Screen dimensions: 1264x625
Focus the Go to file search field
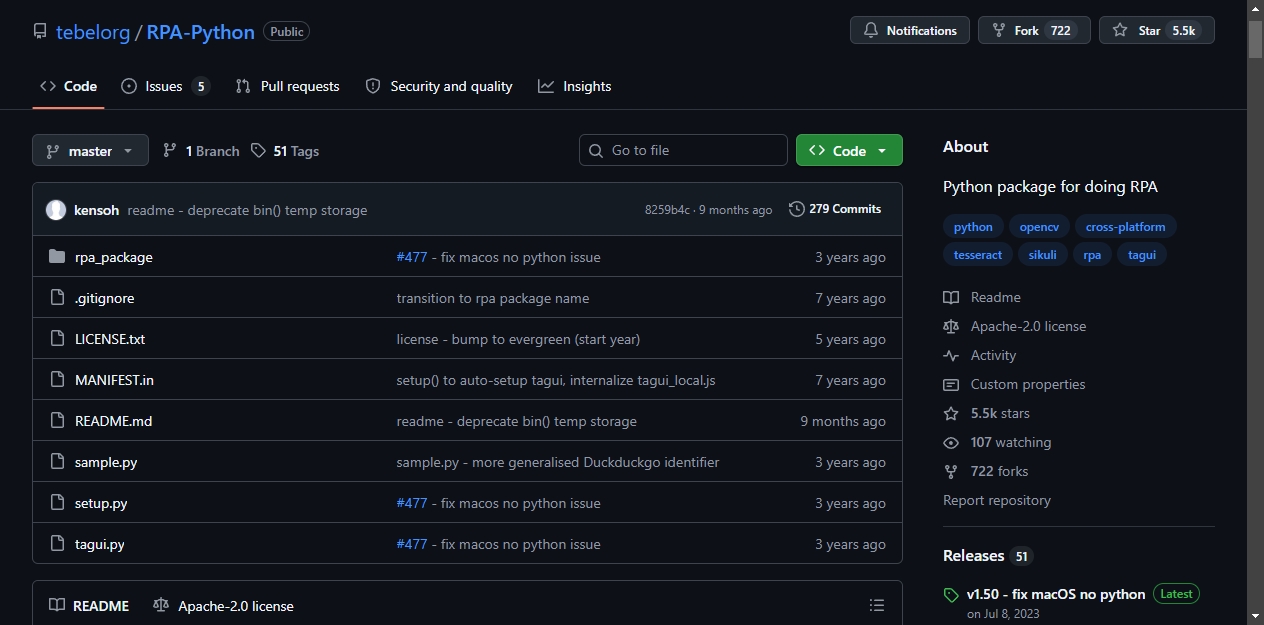pos(683,150)
